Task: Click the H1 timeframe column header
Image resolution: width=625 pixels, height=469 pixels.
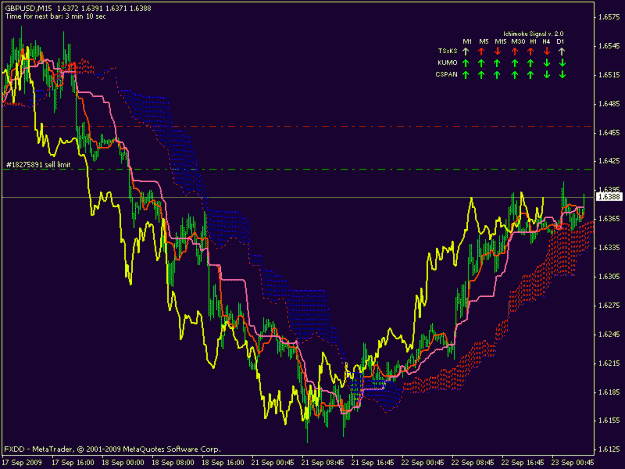Action: pos(533,41)
